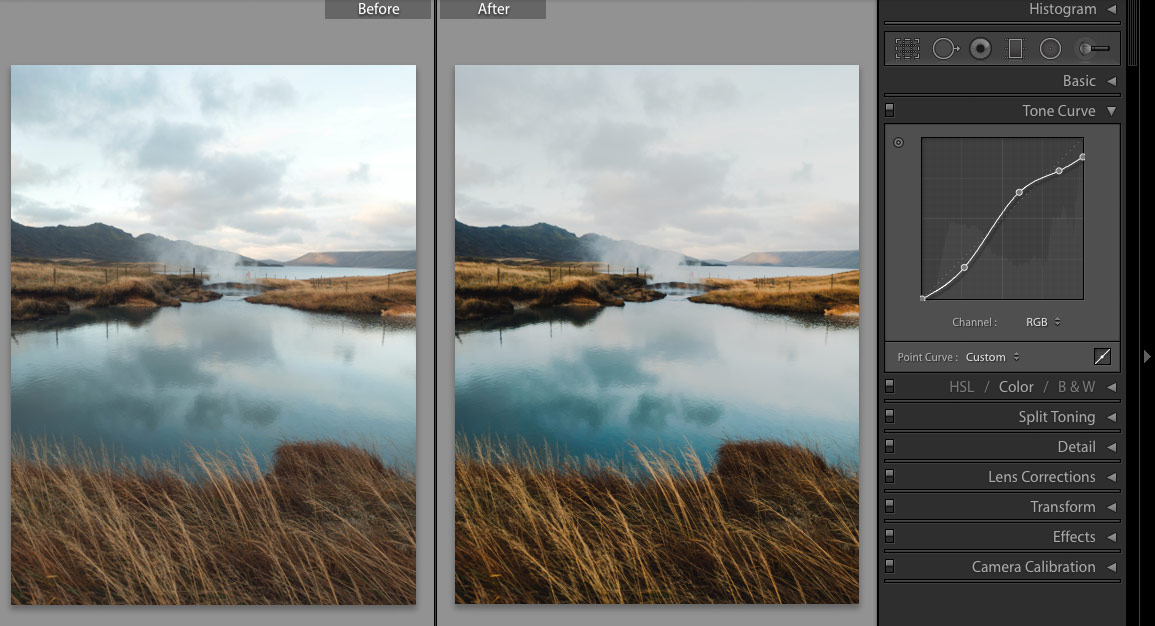Click the After preview image
The width and height of the screenshot is (1155, 626).
click(x=656, y=333)
